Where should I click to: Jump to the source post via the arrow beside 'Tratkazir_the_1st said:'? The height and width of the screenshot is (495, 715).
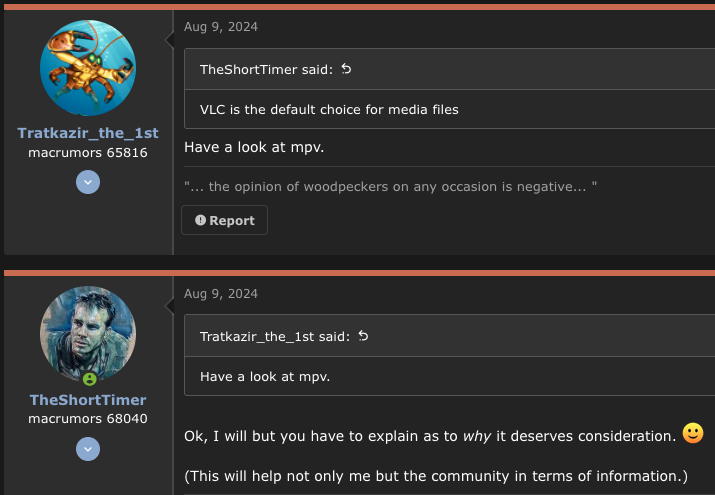tap(363, 336)
